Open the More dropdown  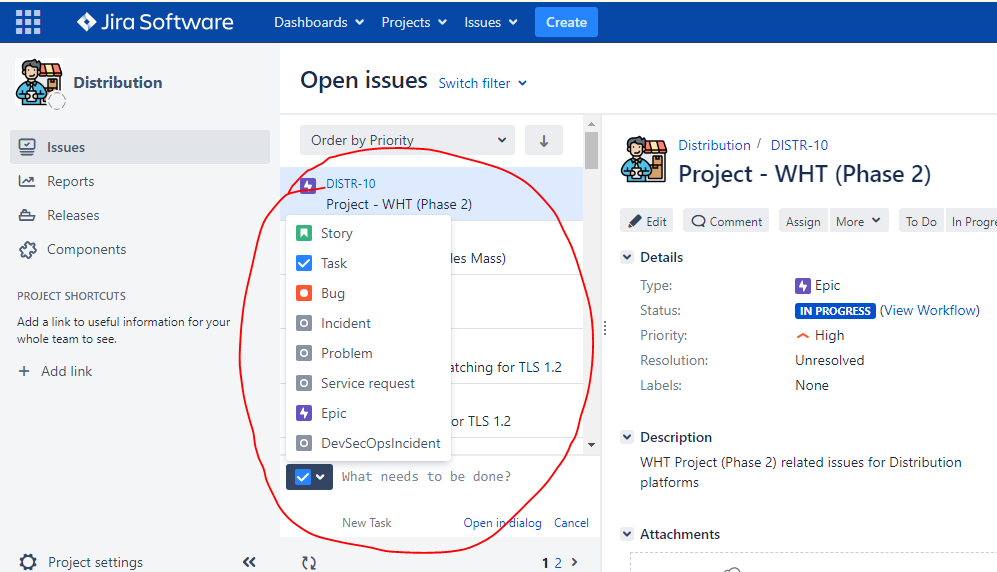[858, 221]
